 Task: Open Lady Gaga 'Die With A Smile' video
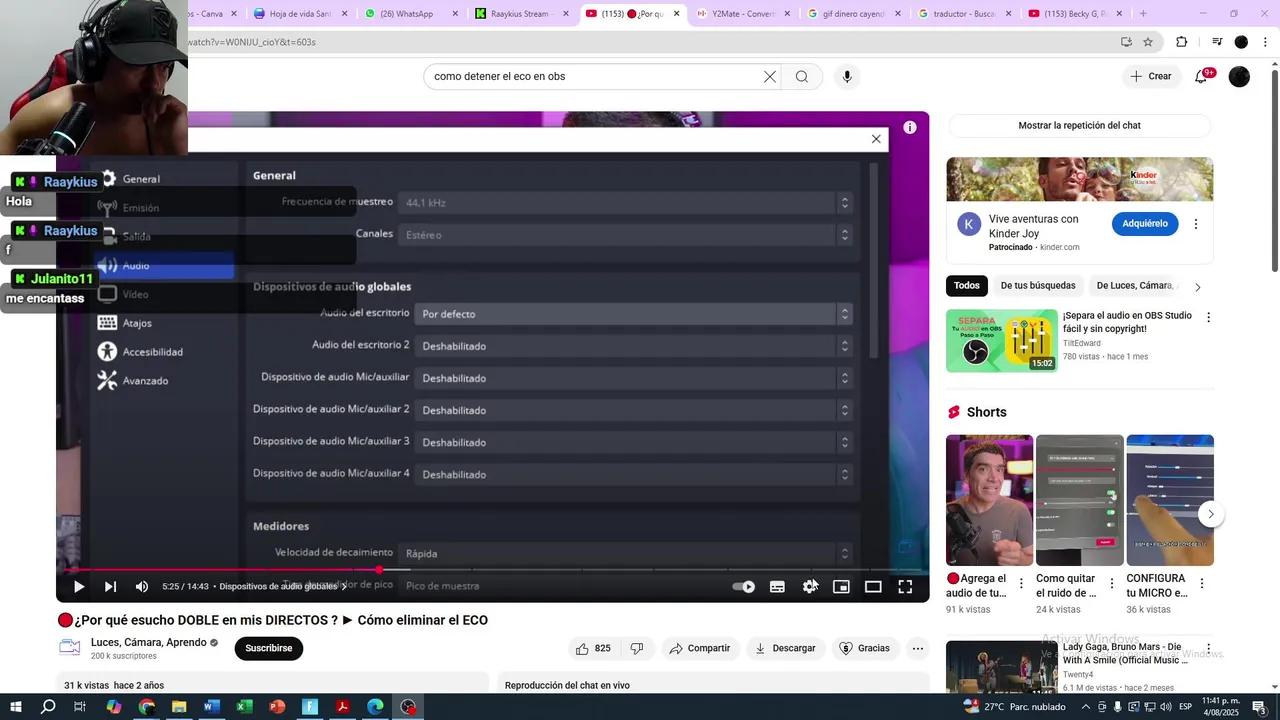pos(1002,667)
